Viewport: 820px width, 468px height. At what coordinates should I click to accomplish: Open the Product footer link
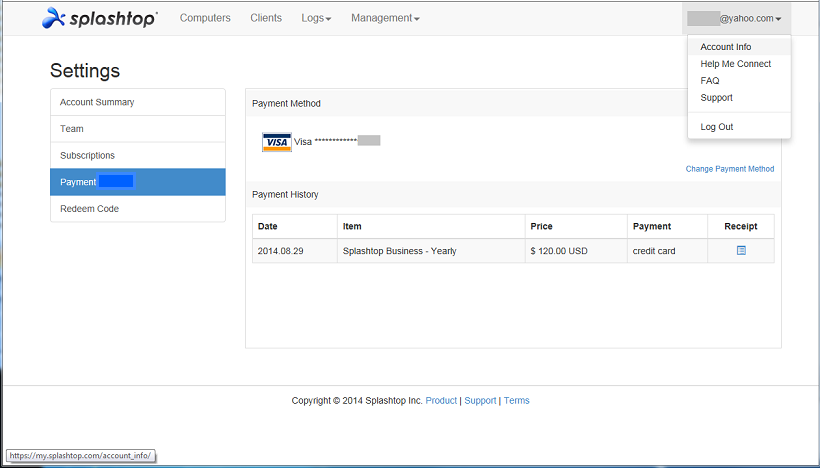(x=441, y=401)
